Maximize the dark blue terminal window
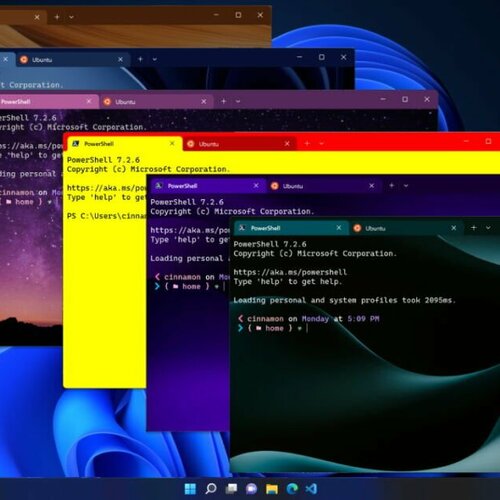 pyautogui.click(x=322, y=57)
